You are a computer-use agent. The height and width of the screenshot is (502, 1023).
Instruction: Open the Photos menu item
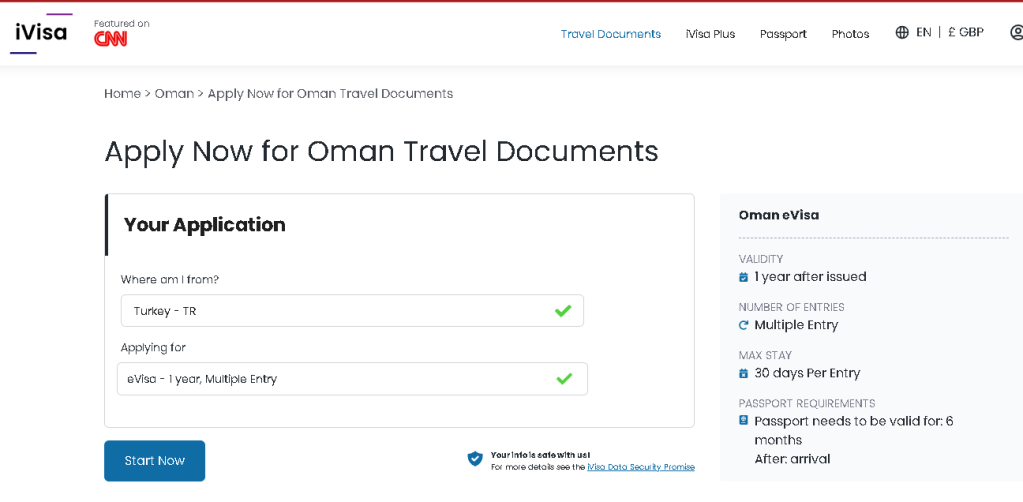850,34
